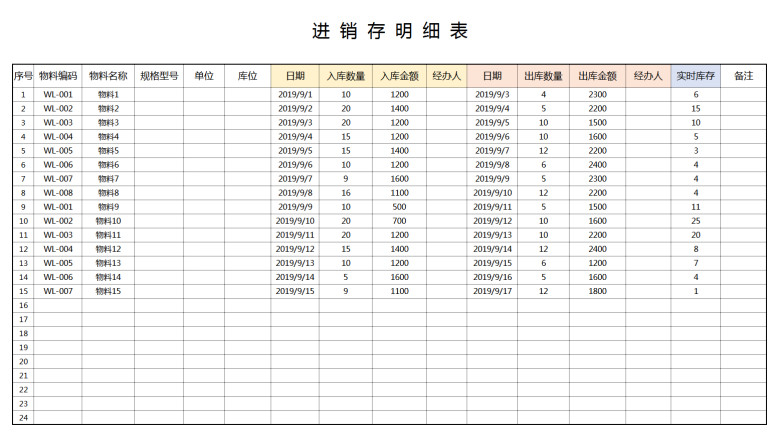Select the 入库金额 column header
Screen dimensions: 780x437
(x=399, y=76)
